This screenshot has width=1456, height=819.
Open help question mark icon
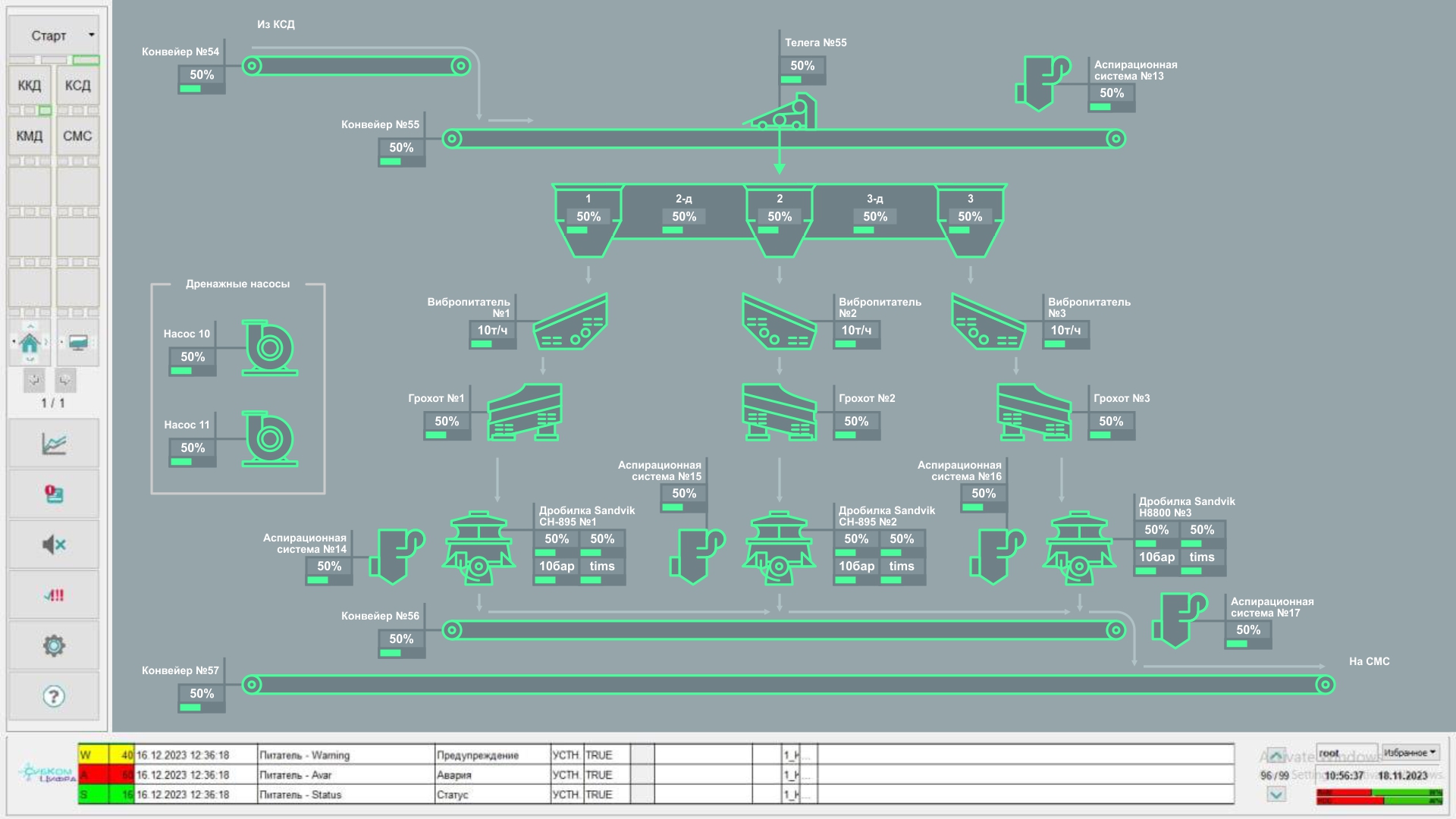[x=53, y=696]
